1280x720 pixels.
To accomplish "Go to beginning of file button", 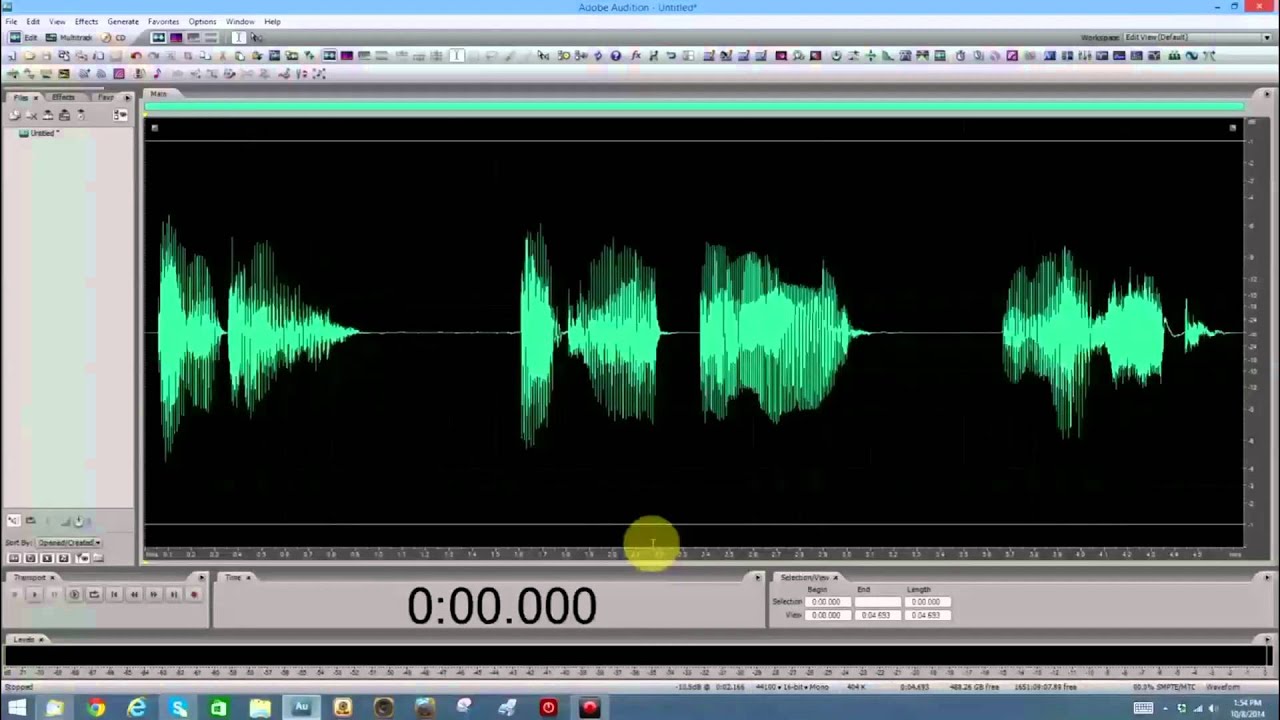I will (114, 594).
